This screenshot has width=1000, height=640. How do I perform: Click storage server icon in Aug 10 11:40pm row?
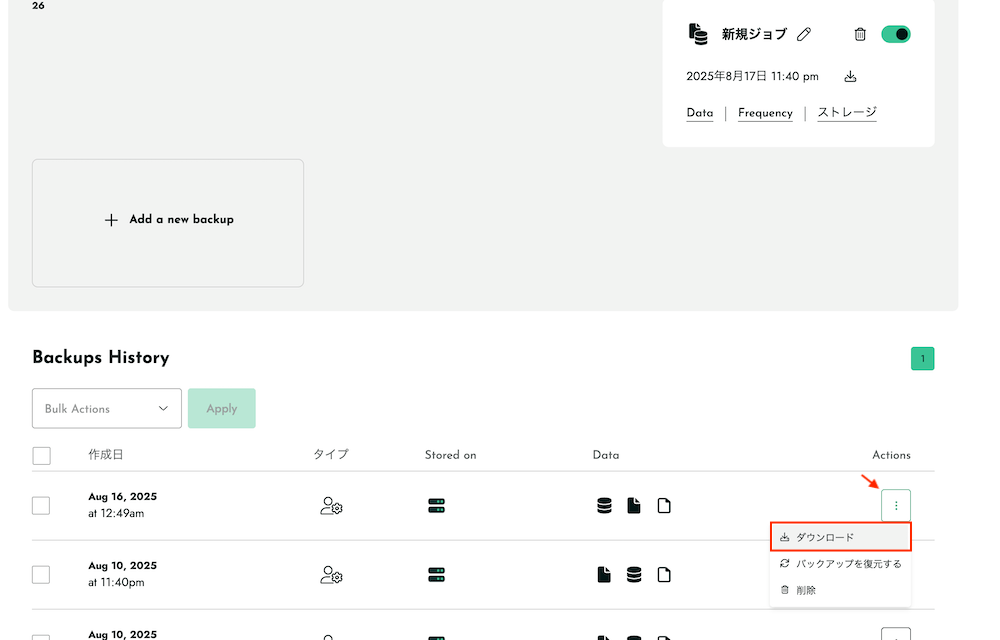point(436,575)
